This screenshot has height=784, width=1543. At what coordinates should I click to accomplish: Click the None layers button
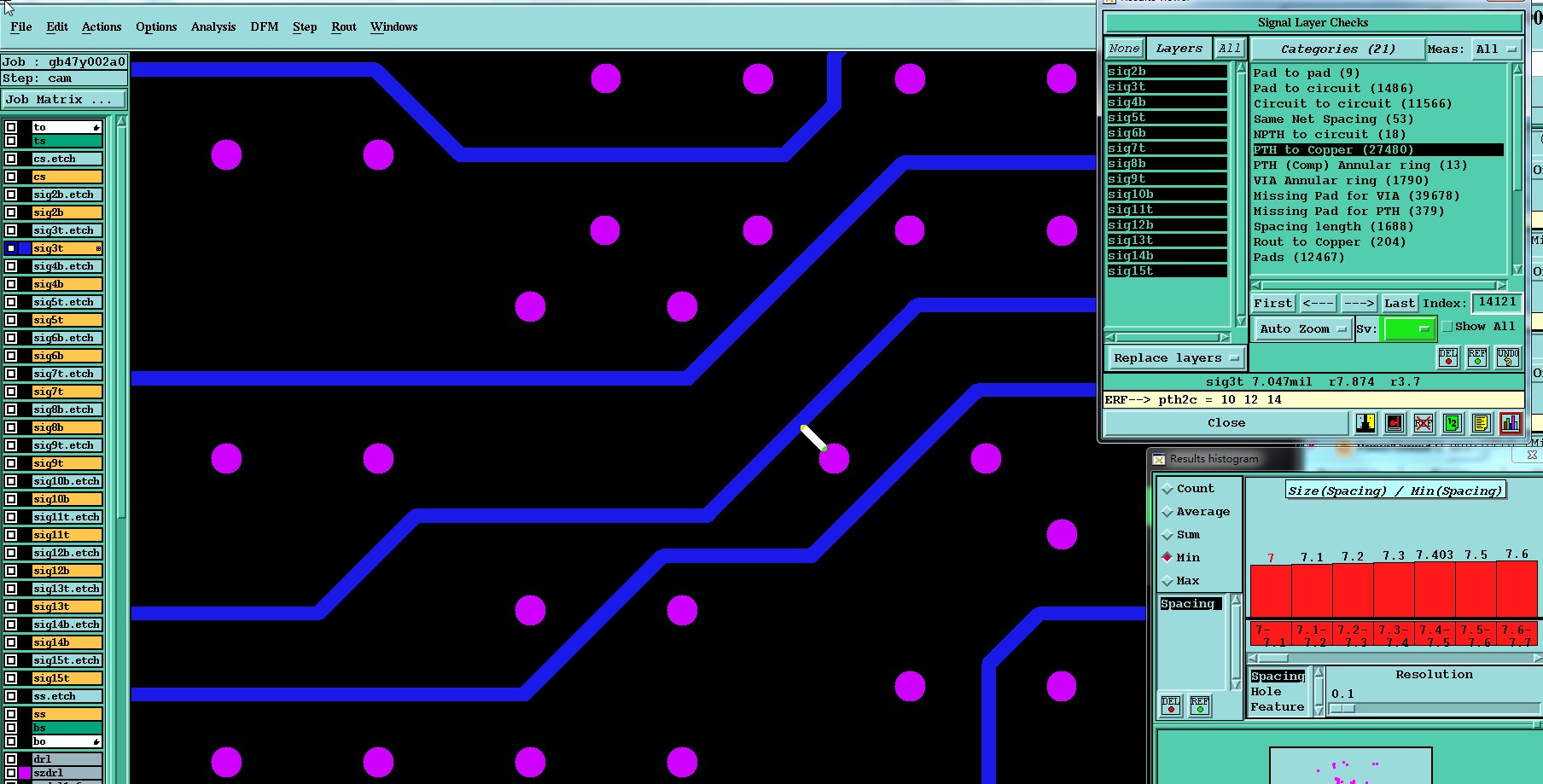coord(1124,49)
